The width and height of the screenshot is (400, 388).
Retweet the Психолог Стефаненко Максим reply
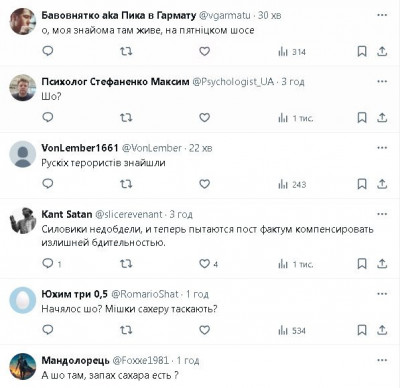126,118
